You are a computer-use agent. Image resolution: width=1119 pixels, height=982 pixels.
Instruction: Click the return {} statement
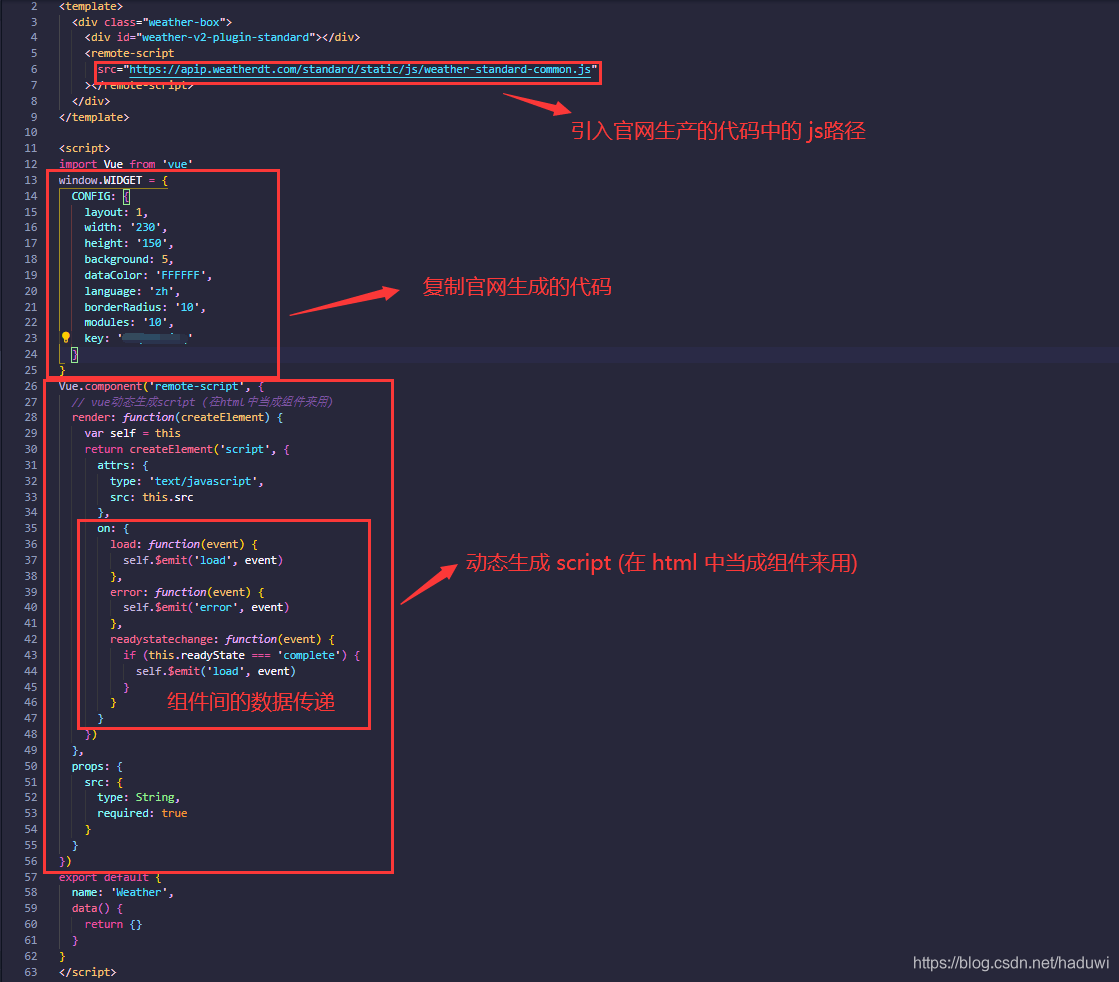pos(113,924)
